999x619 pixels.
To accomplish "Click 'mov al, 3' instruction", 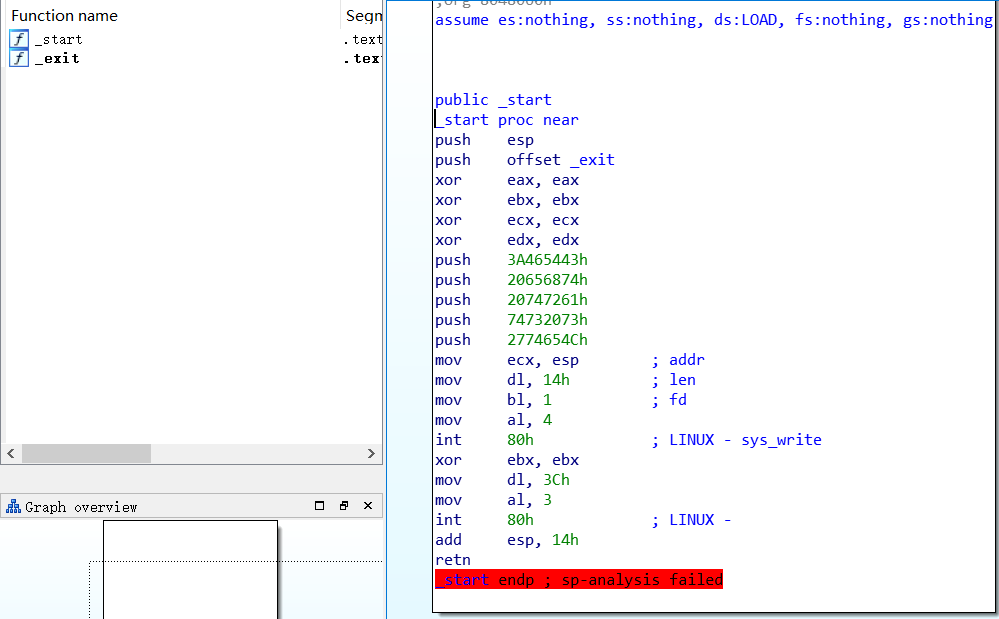I will 493,500.
